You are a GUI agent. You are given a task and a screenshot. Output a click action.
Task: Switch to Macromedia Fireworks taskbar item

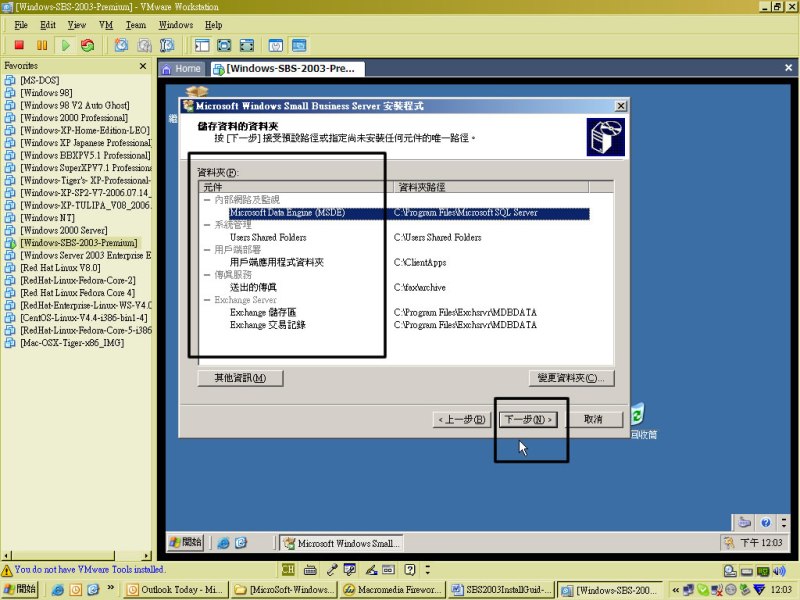coord(392,590)
